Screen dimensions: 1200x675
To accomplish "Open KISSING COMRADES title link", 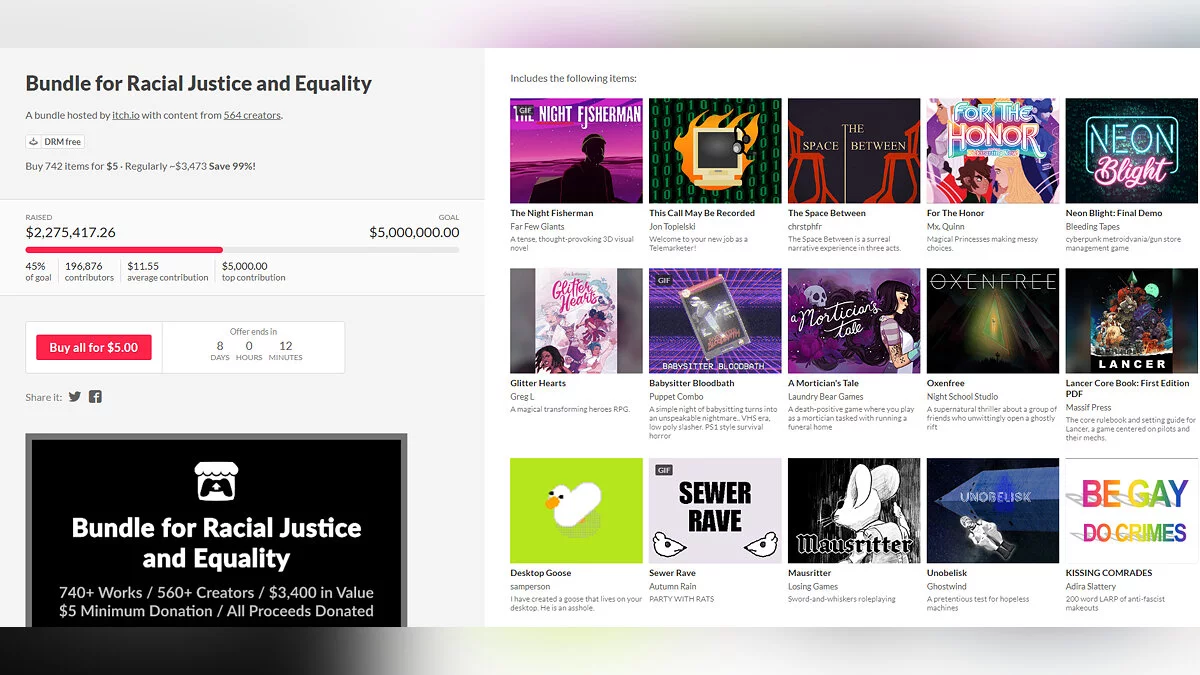I will (x=1109, y=573).
